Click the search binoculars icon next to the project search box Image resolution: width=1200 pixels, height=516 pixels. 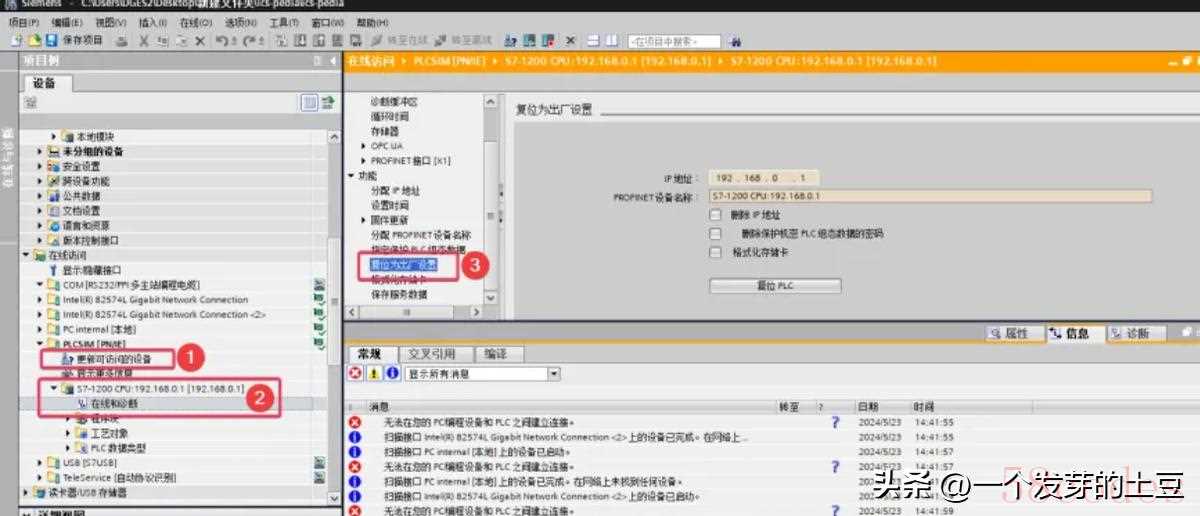coord(736,41)
